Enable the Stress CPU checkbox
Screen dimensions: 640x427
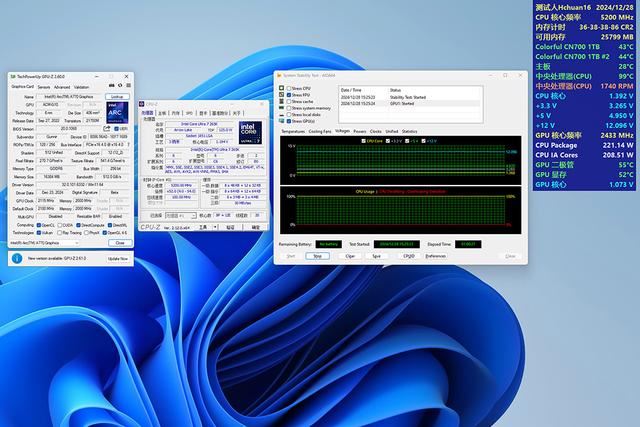click(289, 88)
